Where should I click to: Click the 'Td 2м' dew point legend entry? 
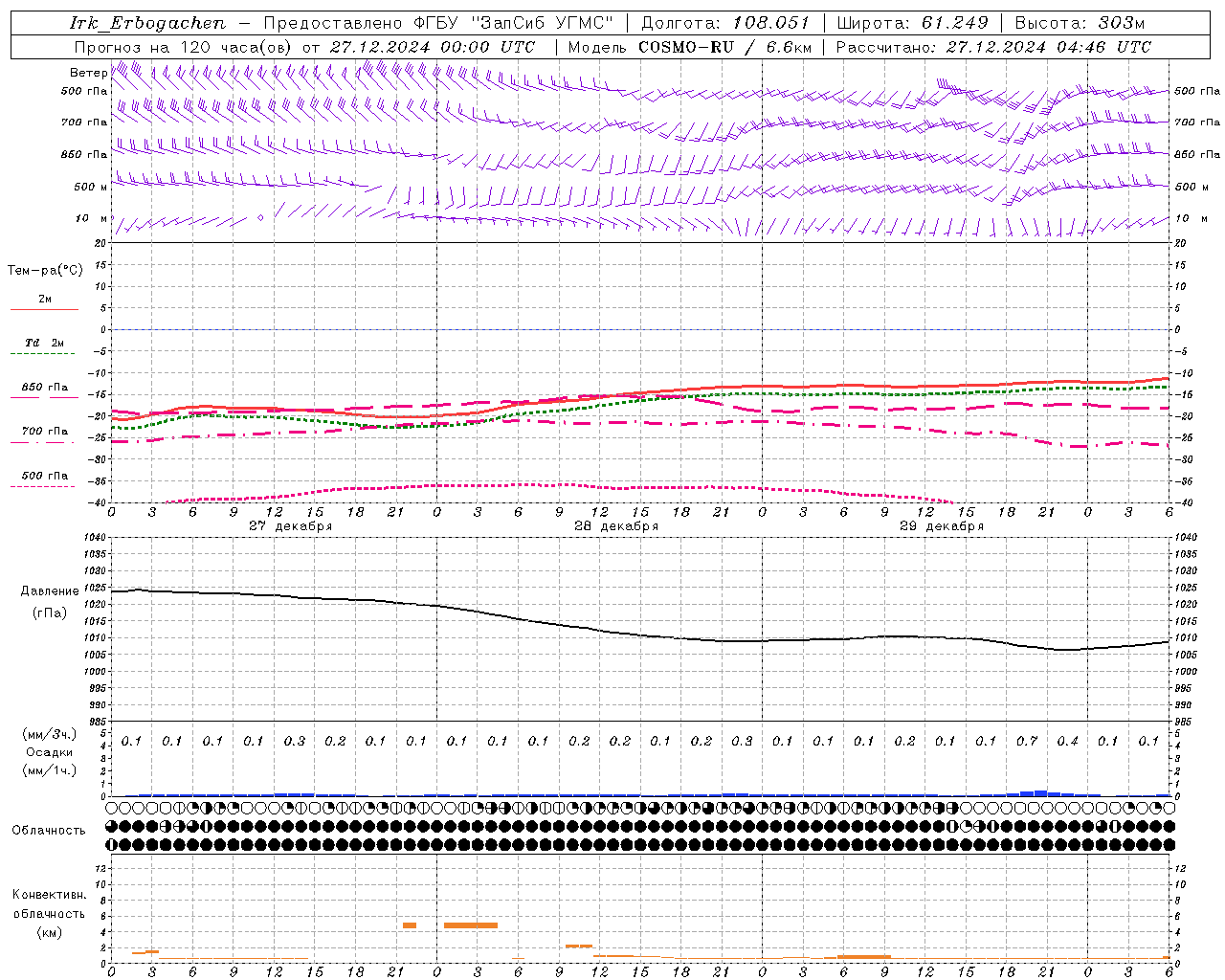(45, 343)
